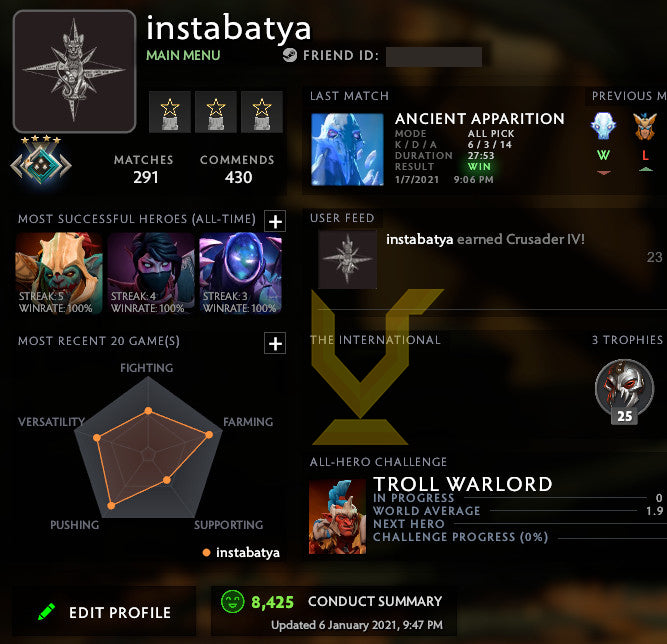Image resolution: width=667 pixels, height=644 pixels.
Task: Open the Ancient Apparition previous match icon
Action: (603, 126)
